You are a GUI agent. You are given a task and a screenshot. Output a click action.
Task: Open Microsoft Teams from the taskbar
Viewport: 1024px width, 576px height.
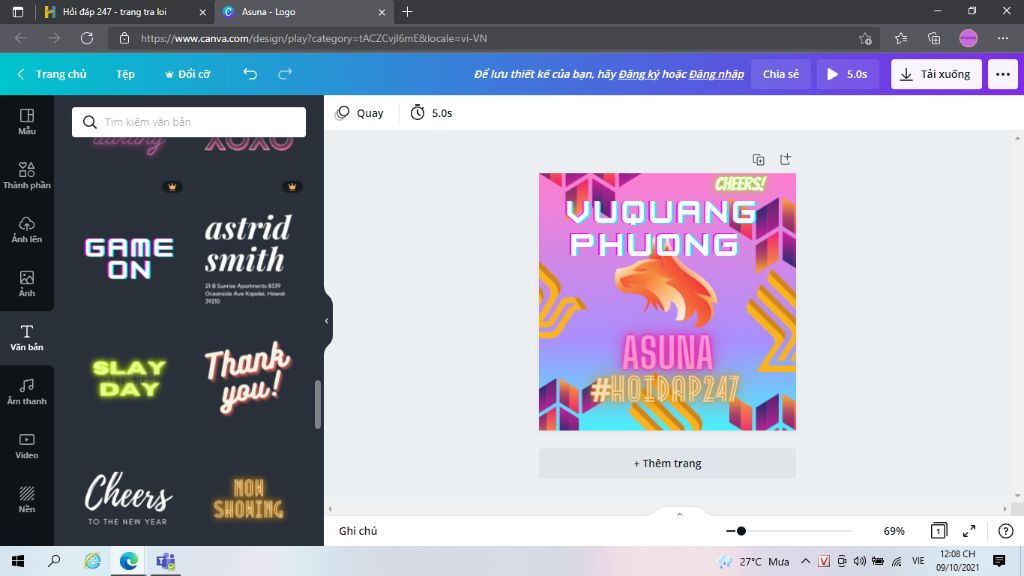[x=165, y=561]
